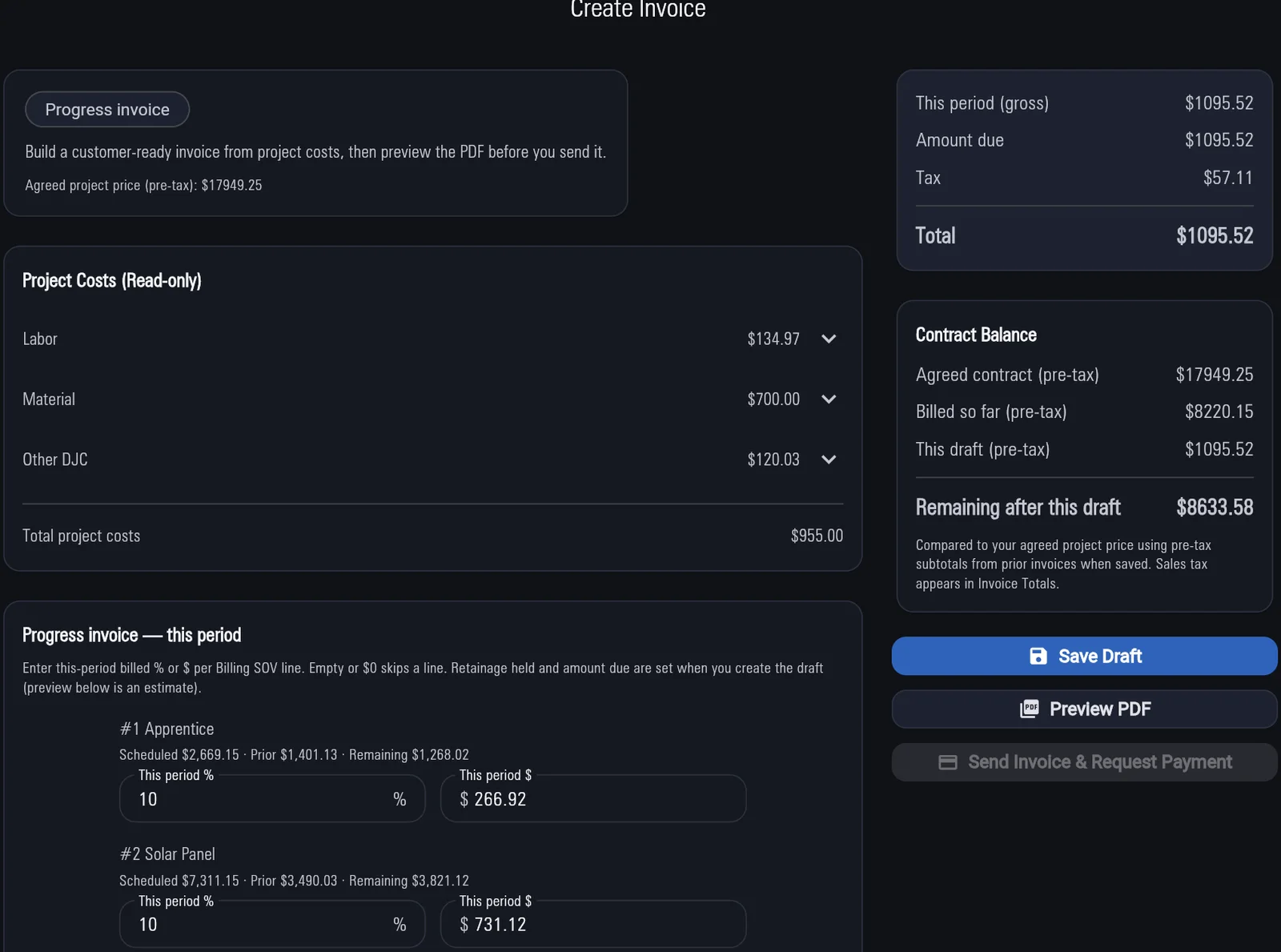Focus the Solar Panel This period % field
Viewport: 1281px width, 952px height.
coord(272,924)
